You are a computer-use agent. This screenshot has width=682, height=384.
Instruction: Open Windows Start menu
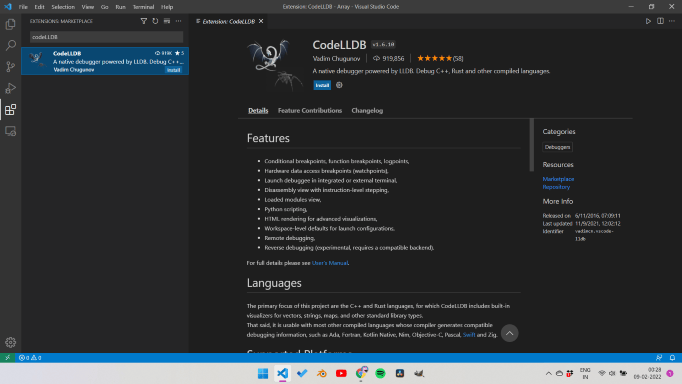point(263,373)
